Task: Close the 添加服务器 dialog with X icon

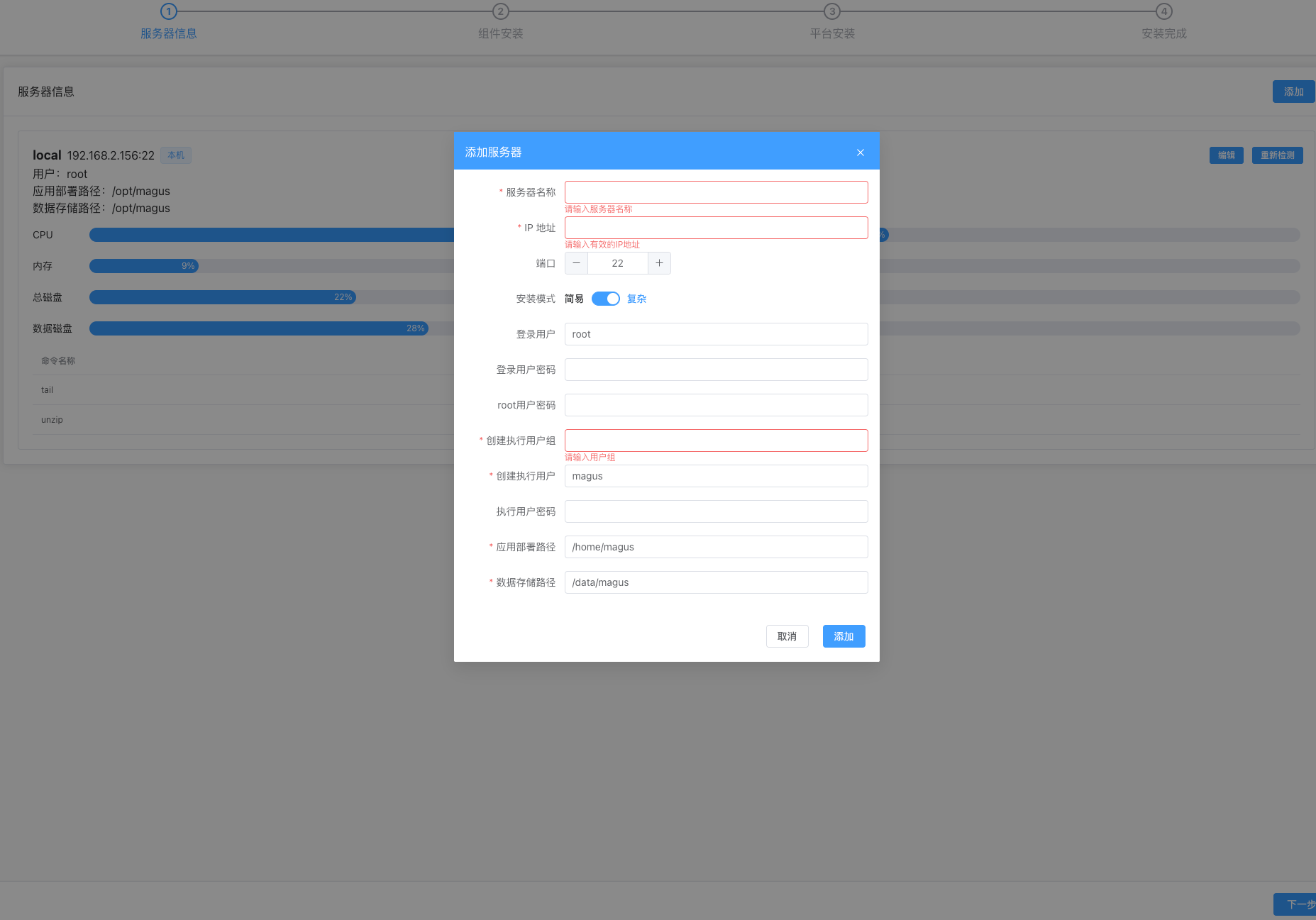Action: click(860, 153)
